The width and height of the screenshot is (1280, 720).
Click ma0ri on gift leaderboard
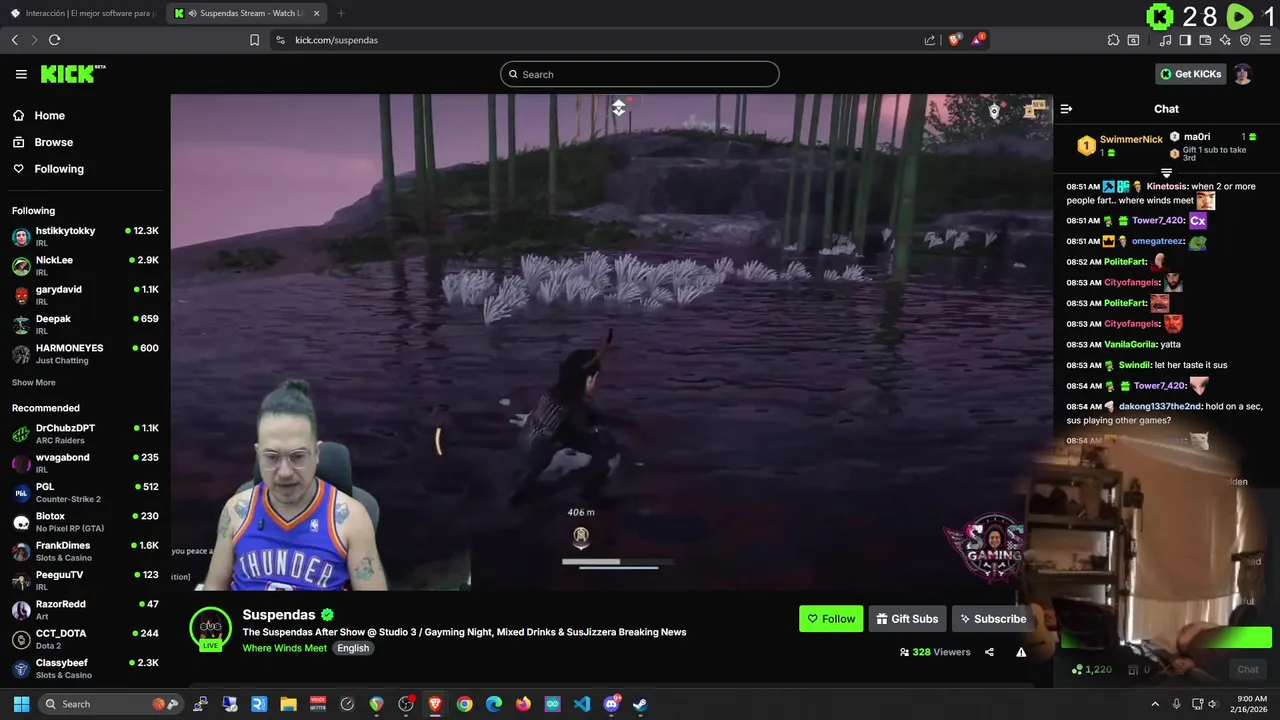tap(1197, 137)
